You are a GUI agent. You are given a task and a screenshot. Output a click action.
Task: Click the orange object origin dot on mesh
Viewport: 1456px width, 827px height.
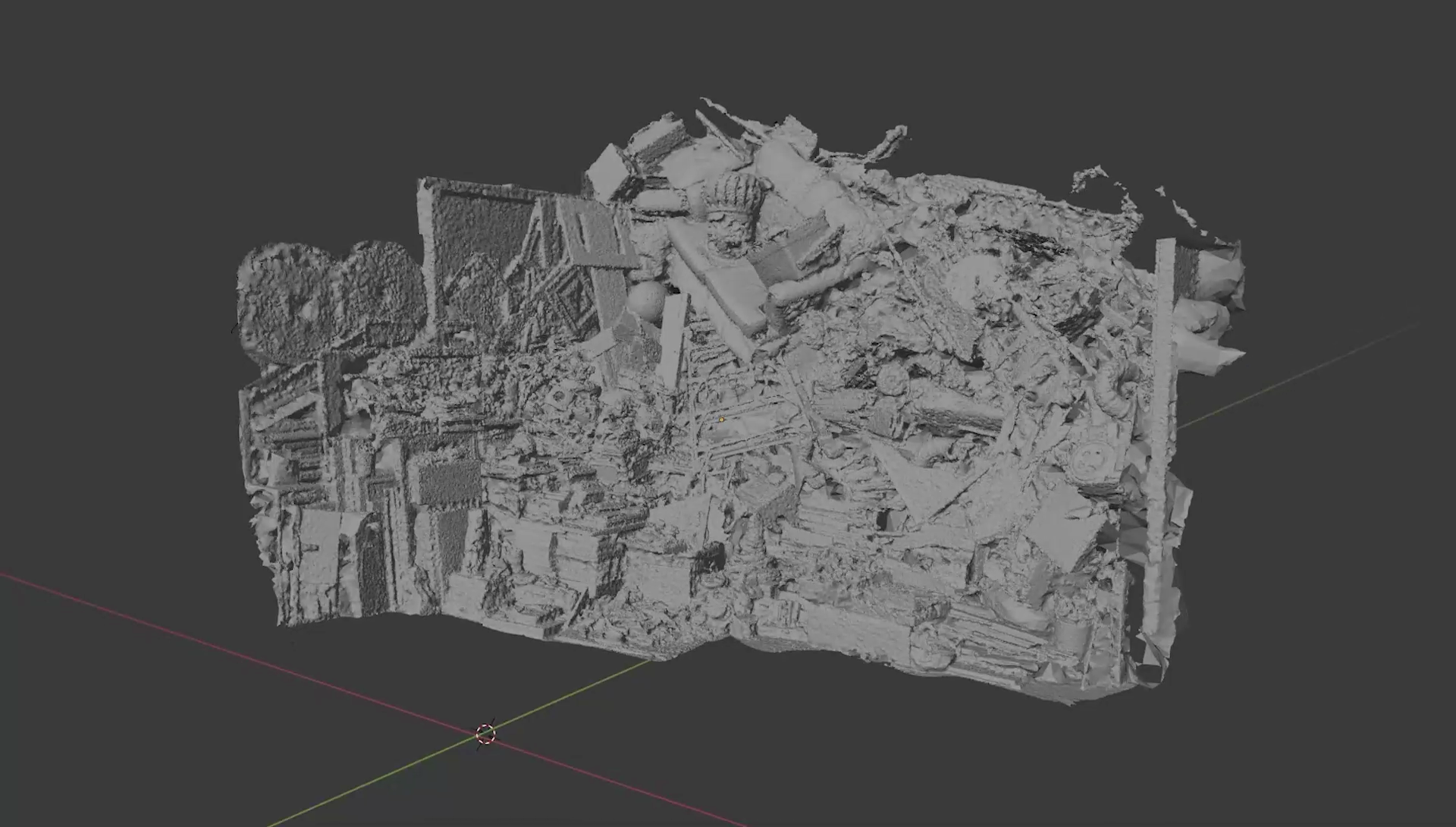(721, 419)
